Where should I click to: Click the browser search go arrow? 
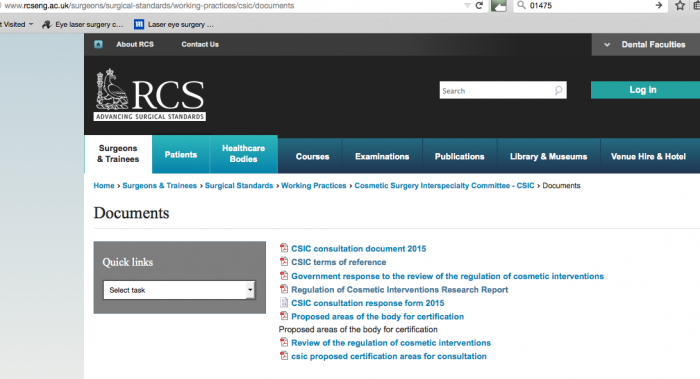point(658,5)
